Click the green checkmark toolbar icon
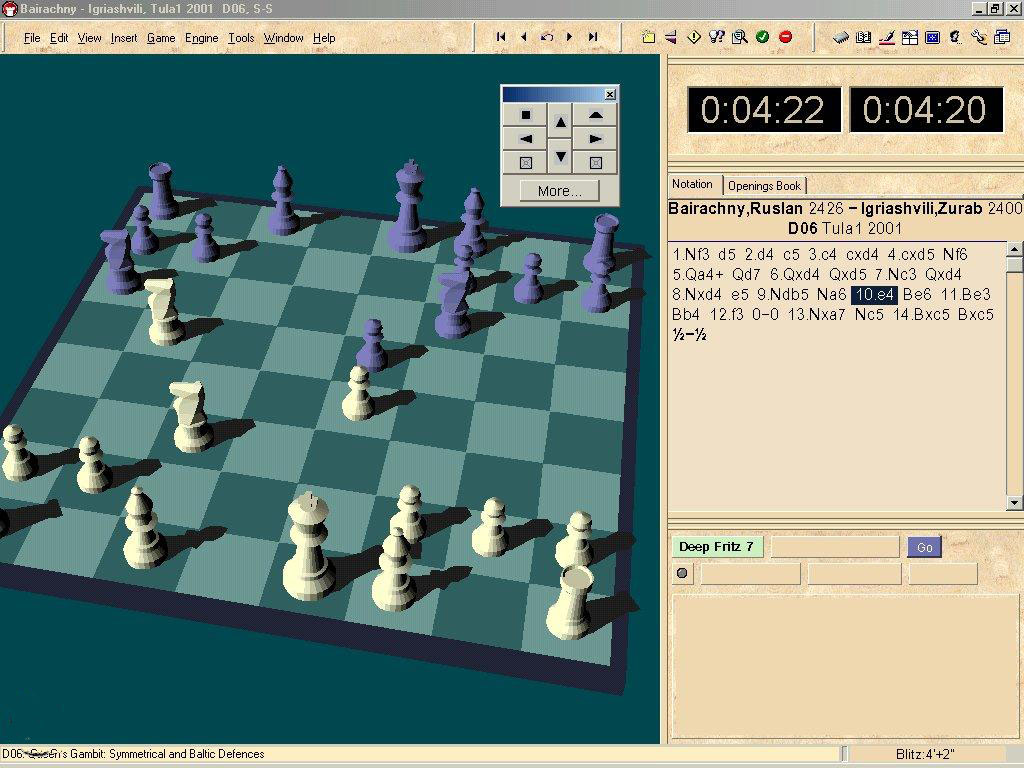Screen dimensions: 1024x768 pos(762,37)
